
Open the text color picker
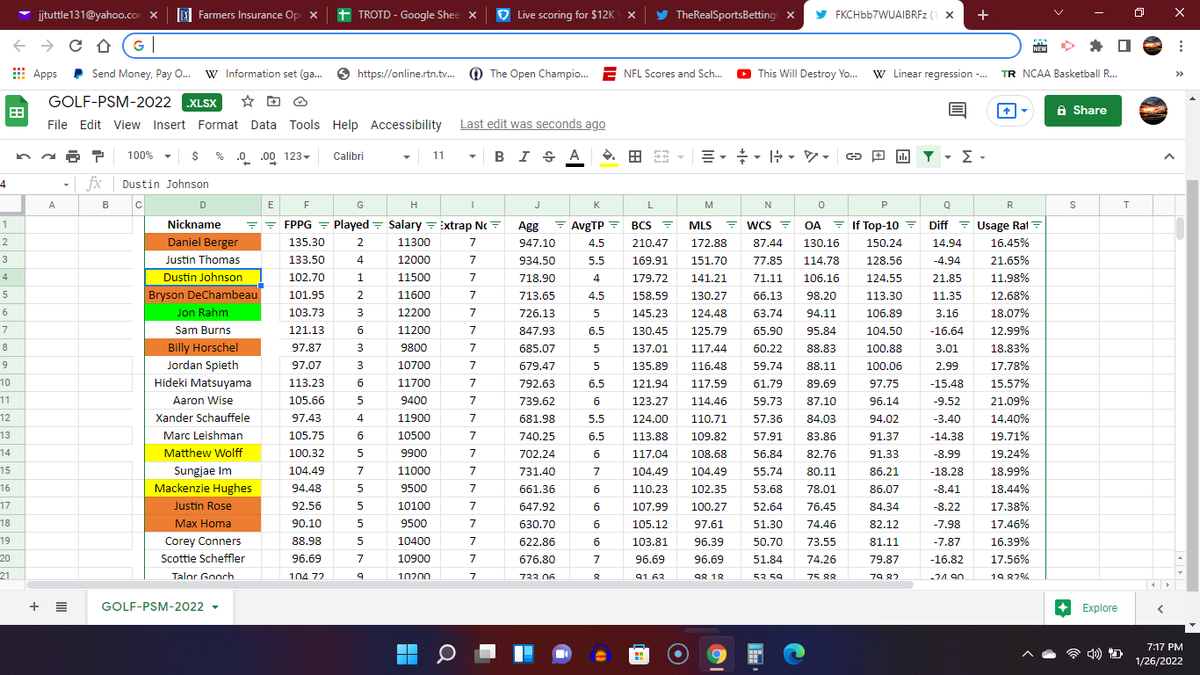coord(575,156)
